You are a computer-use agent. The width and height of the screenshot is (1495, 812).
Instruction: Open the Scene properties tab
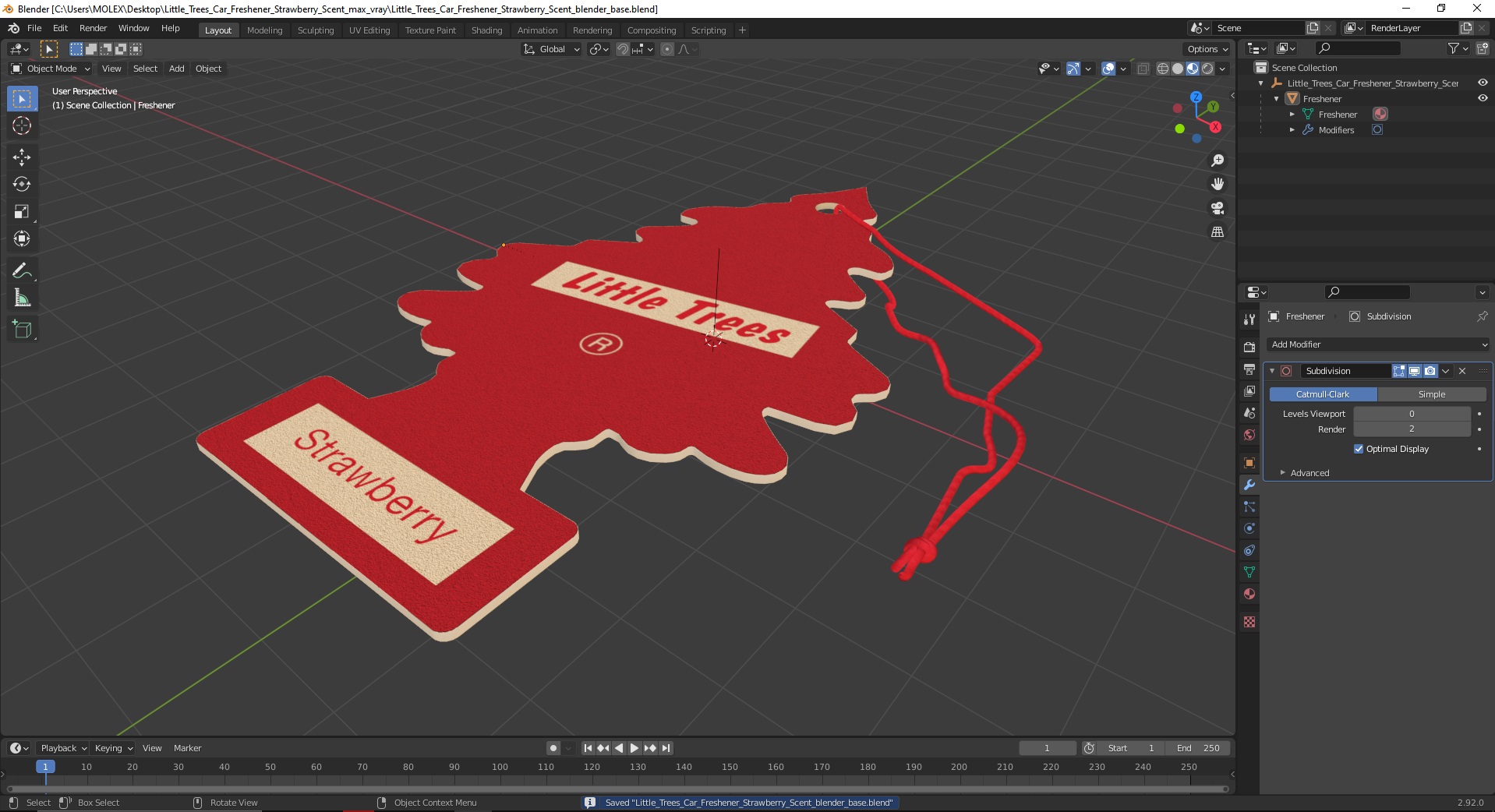click(x=1249, y=412)
